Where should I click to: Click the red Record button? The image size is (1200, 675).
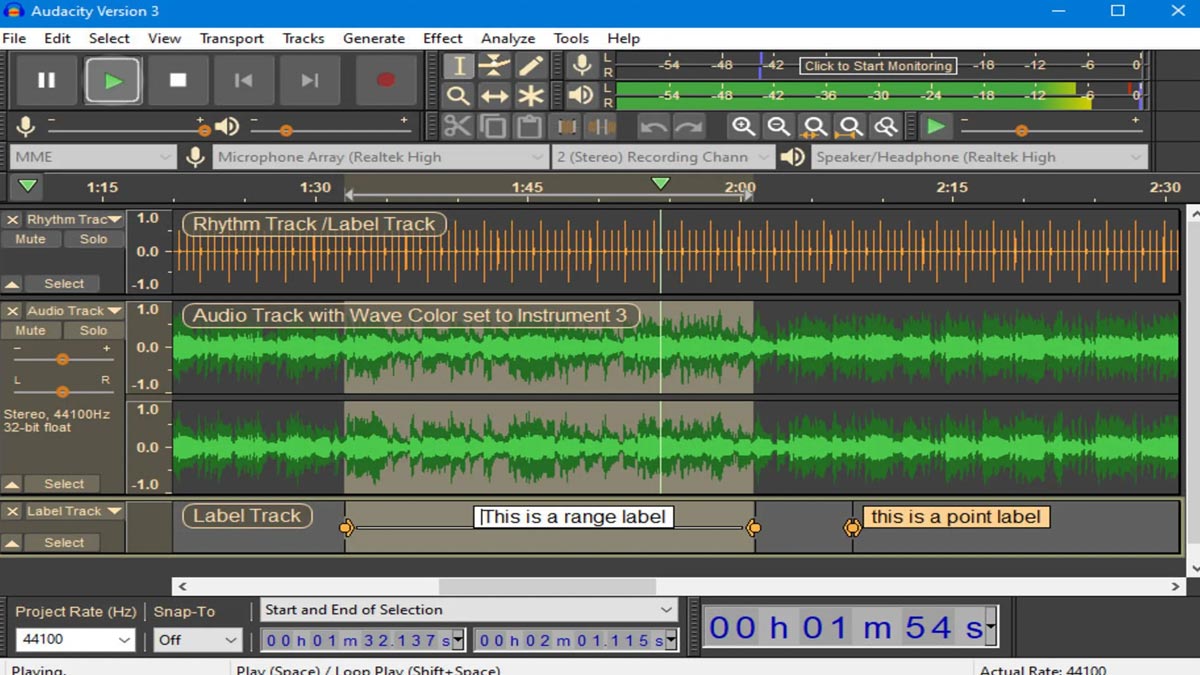[386, 80]
